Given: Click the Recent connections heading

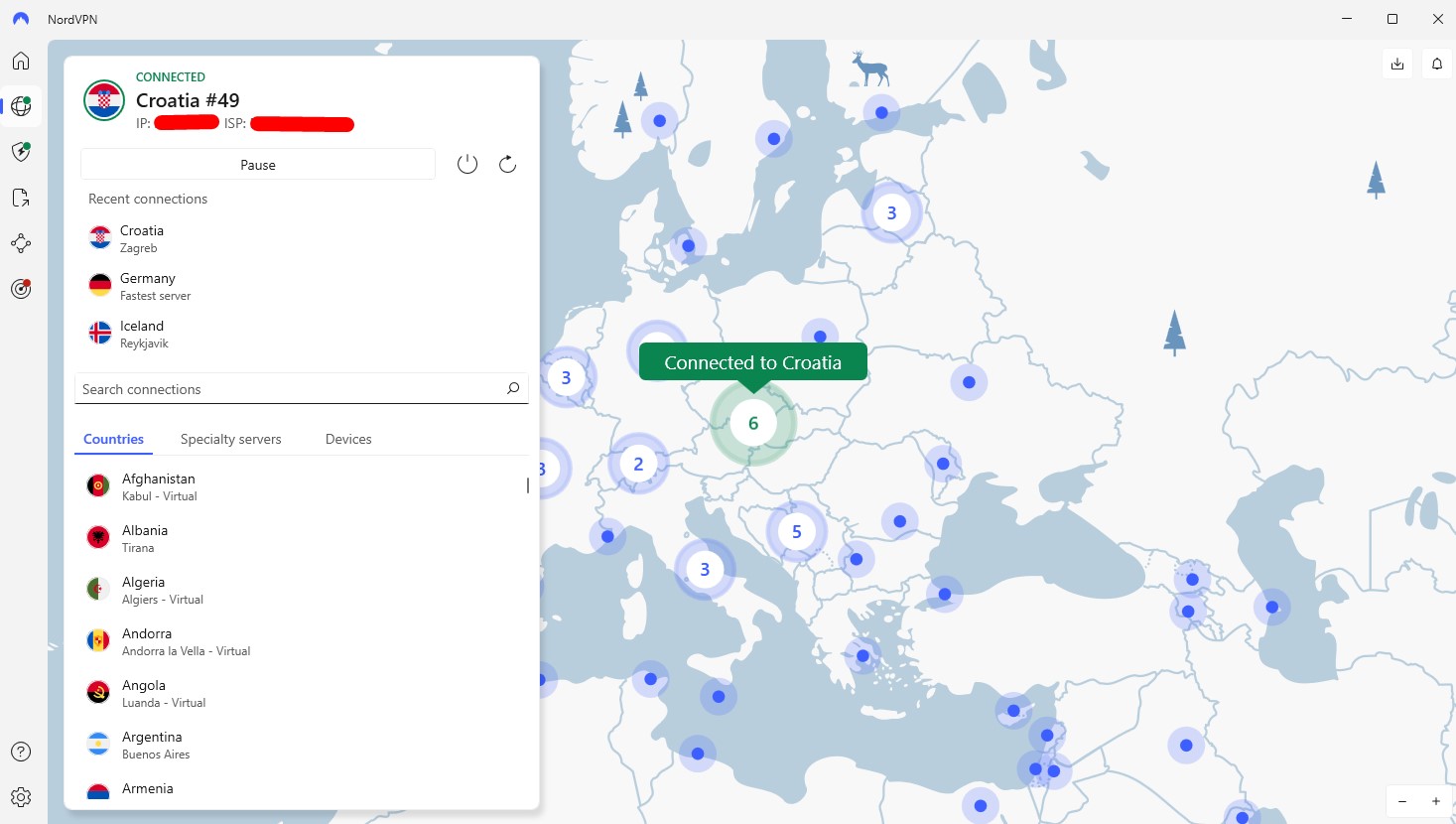Looking at the screenshot, I should pos(148,199).
